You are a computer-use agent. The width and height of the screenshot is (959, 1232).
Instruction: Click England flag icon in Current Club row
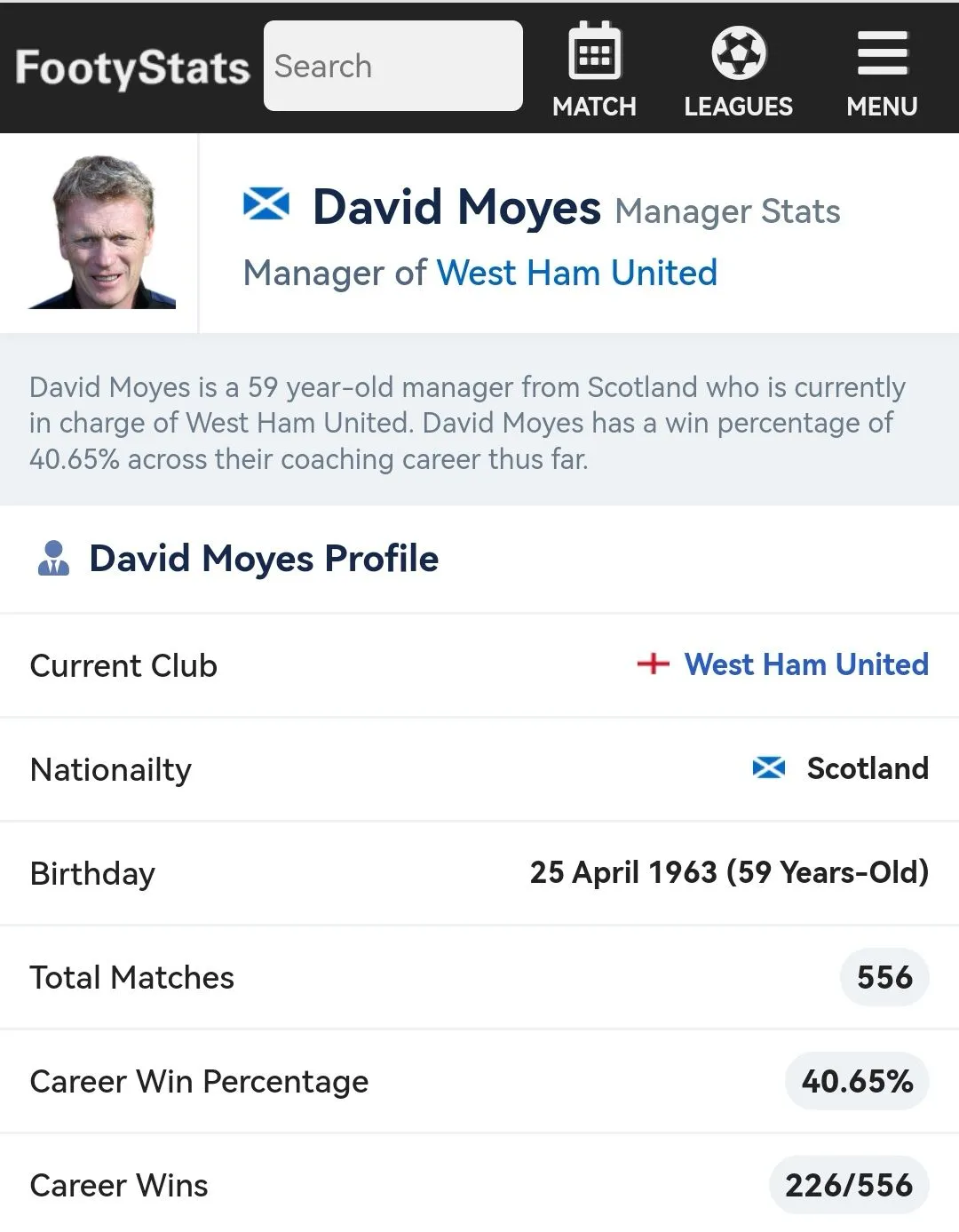tap(654, 664)
